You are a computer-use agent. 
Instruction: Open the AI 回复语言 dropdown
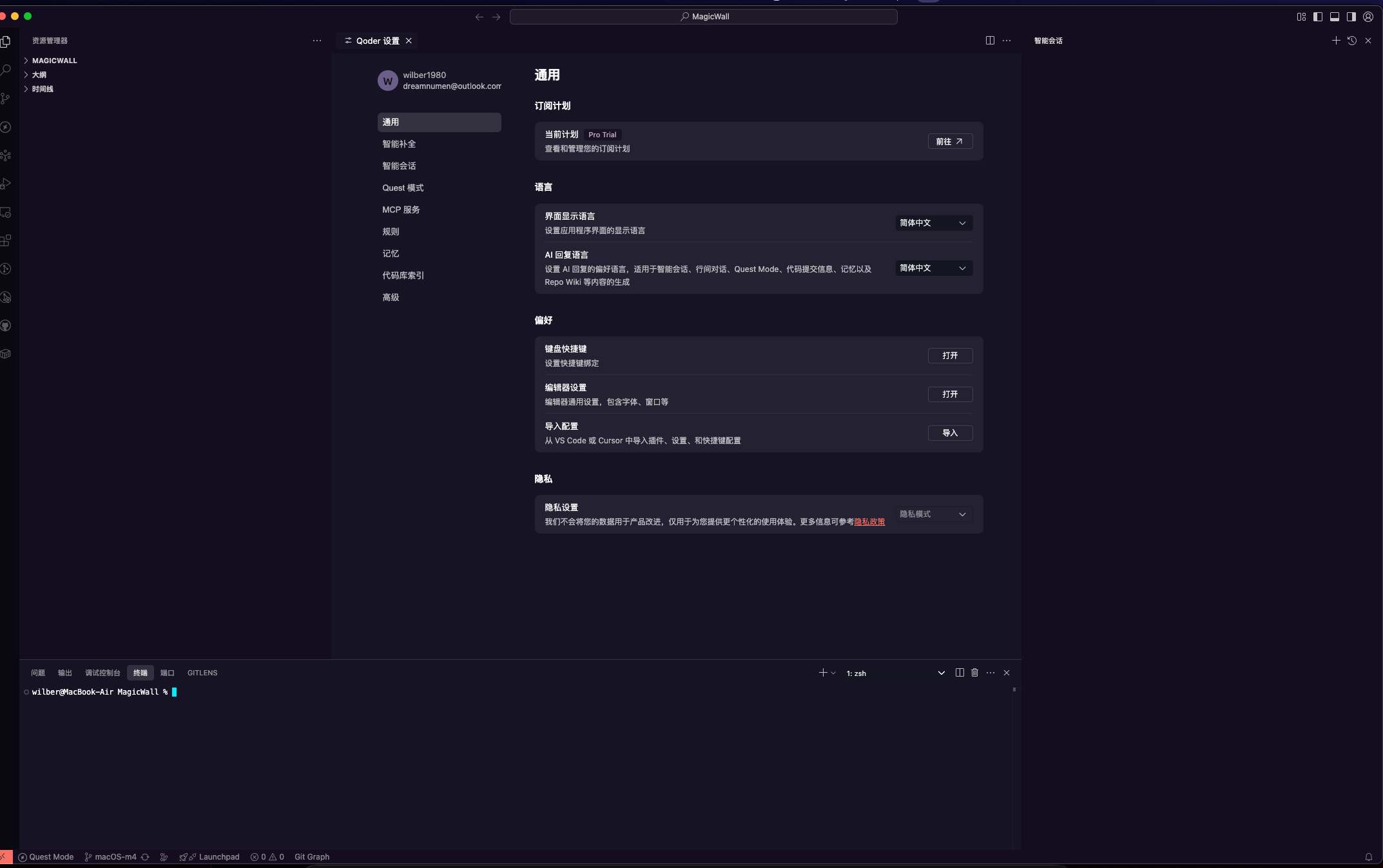point(933,268)
